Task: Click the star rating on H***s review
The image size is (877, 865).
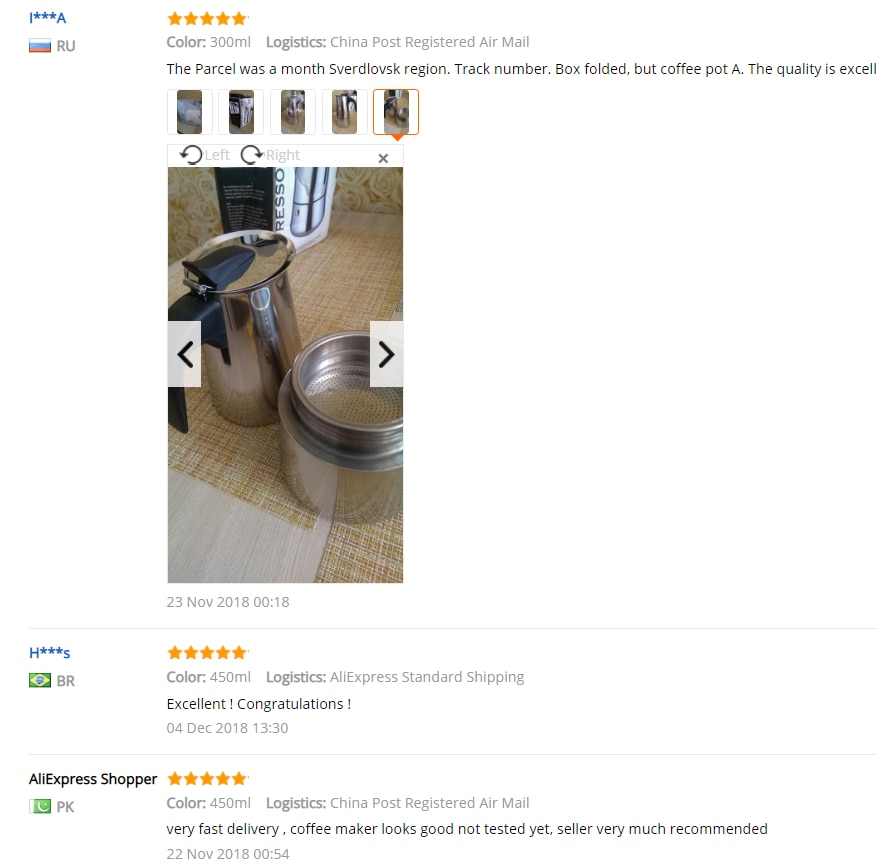Action: click(x=208, y=653)
